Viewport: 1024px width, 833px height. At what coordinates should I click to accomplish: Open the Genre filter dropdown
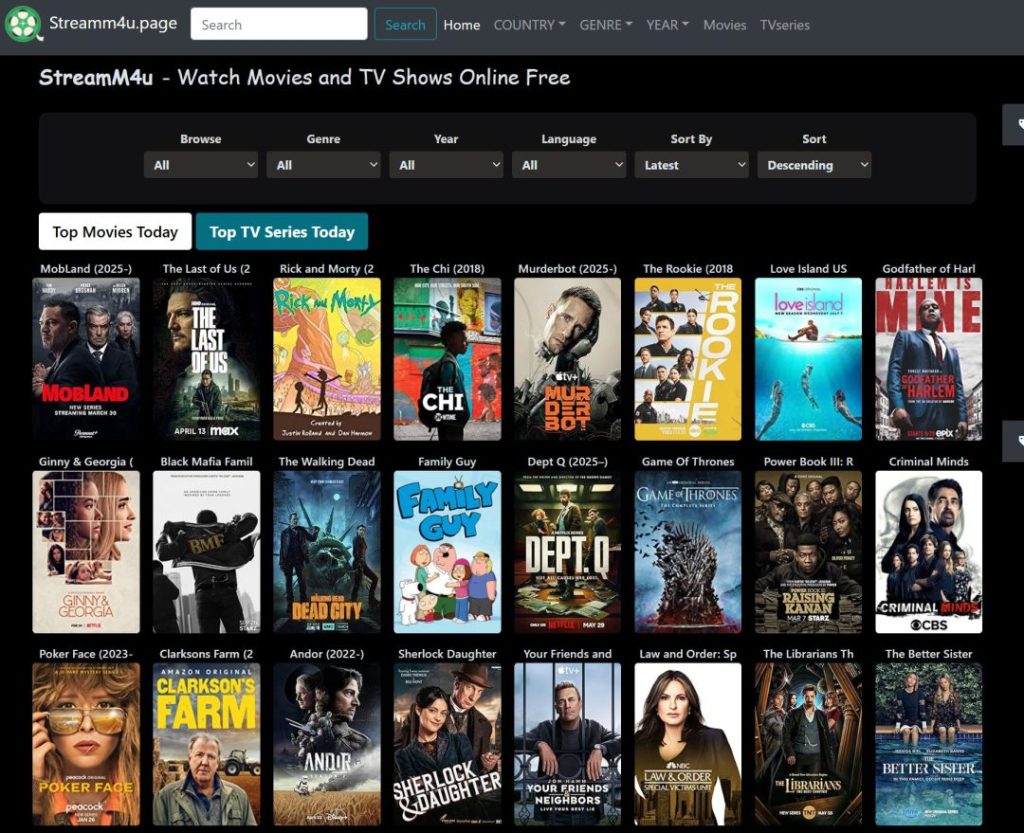tap(323, 165)
